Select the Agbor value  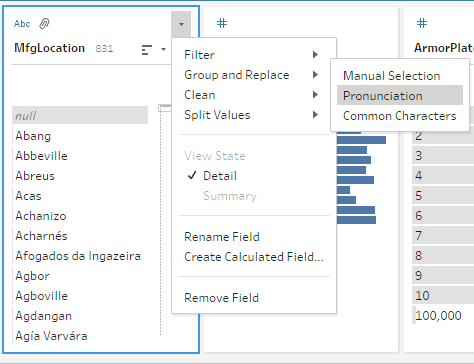click(x=80, y=276)
